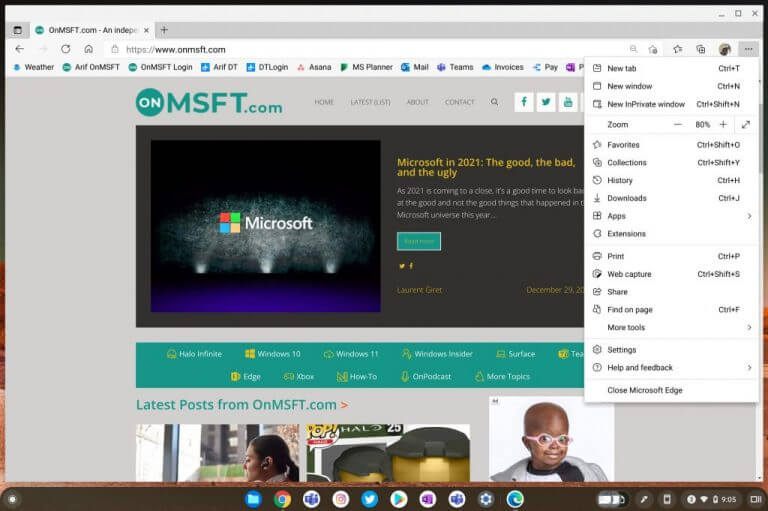
Task: Go to the ABOUT nav link
Action: 417,102
